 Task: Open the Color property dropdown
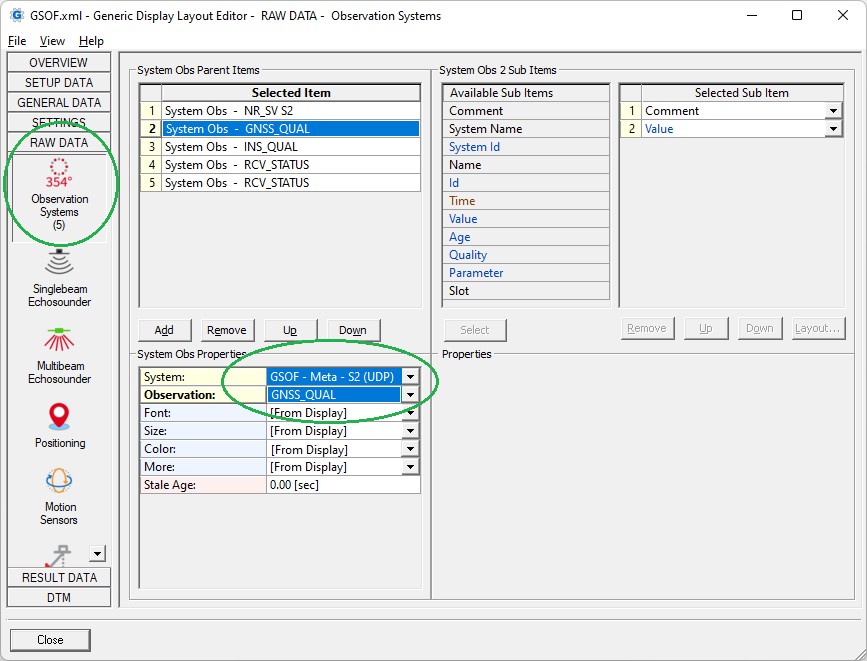click(x=410, y=449)
